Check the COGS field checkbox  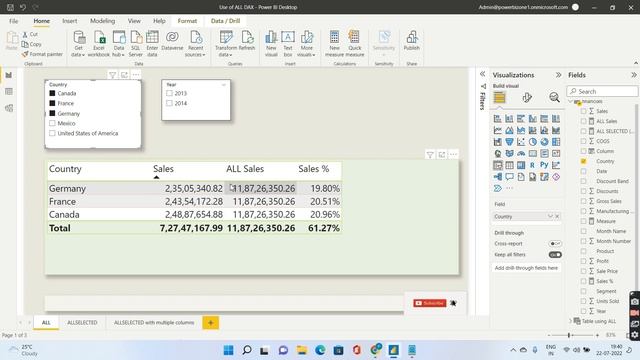(583, 141)
